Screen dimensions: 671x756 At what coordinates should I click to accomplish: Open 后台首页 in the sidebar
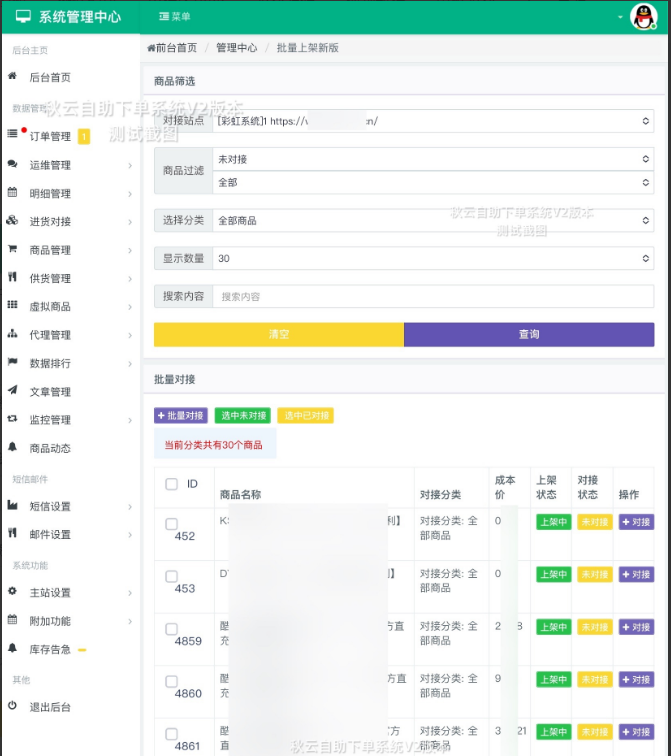[x=50, y=78]
